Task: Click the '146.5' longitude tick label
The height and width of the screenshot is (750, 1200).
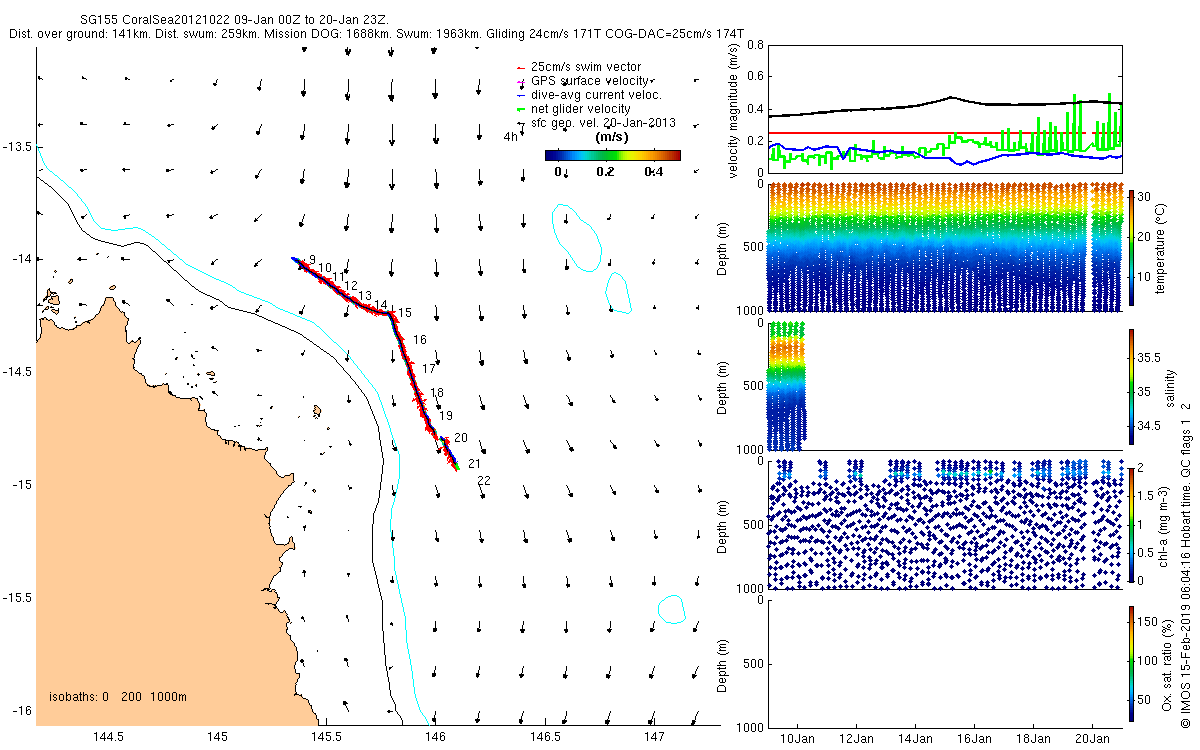Action: pyautogui.click(x=544, y=737)
